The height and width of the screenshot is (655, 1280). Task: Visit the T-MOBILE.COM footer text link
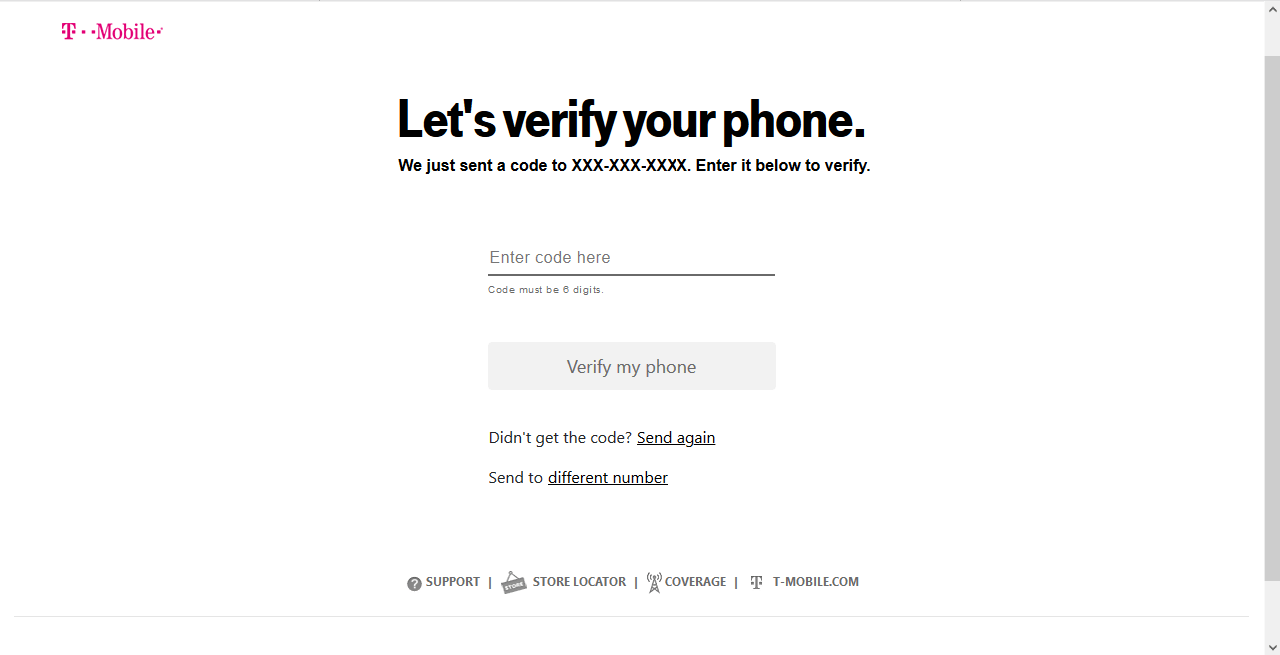[x=815, y=582]
